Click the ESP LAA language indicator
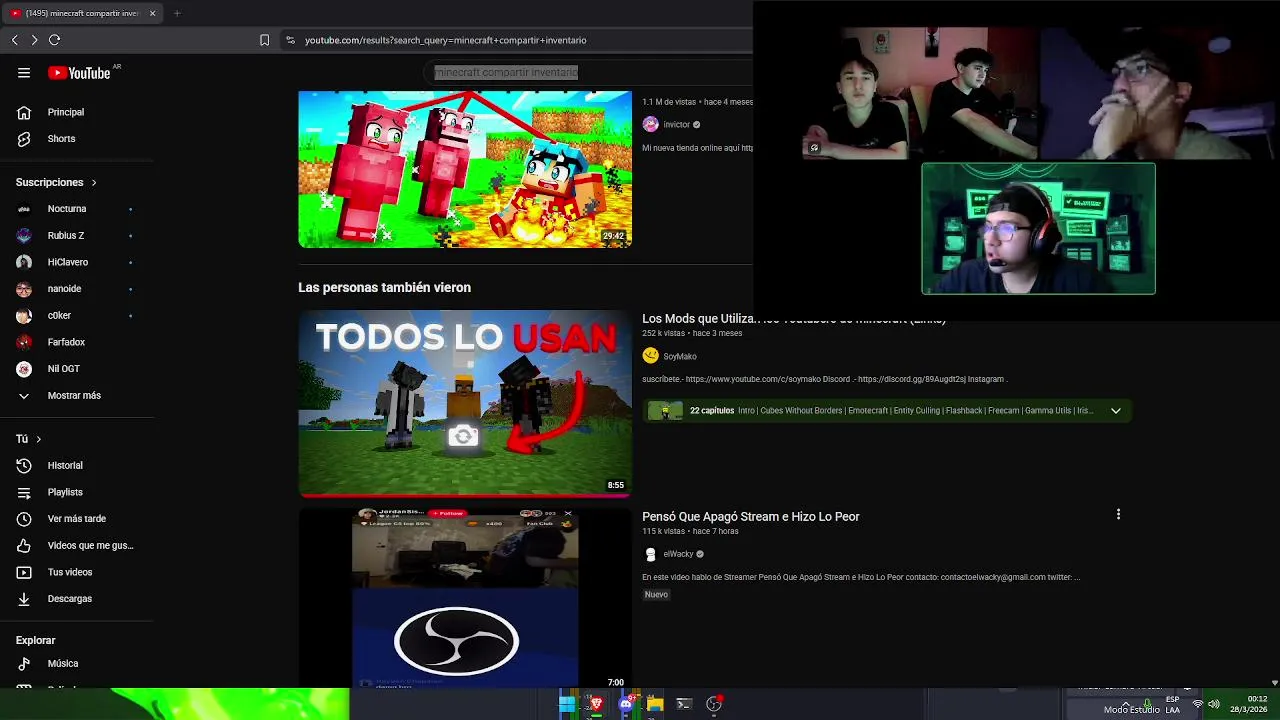 coord(1172,704)
